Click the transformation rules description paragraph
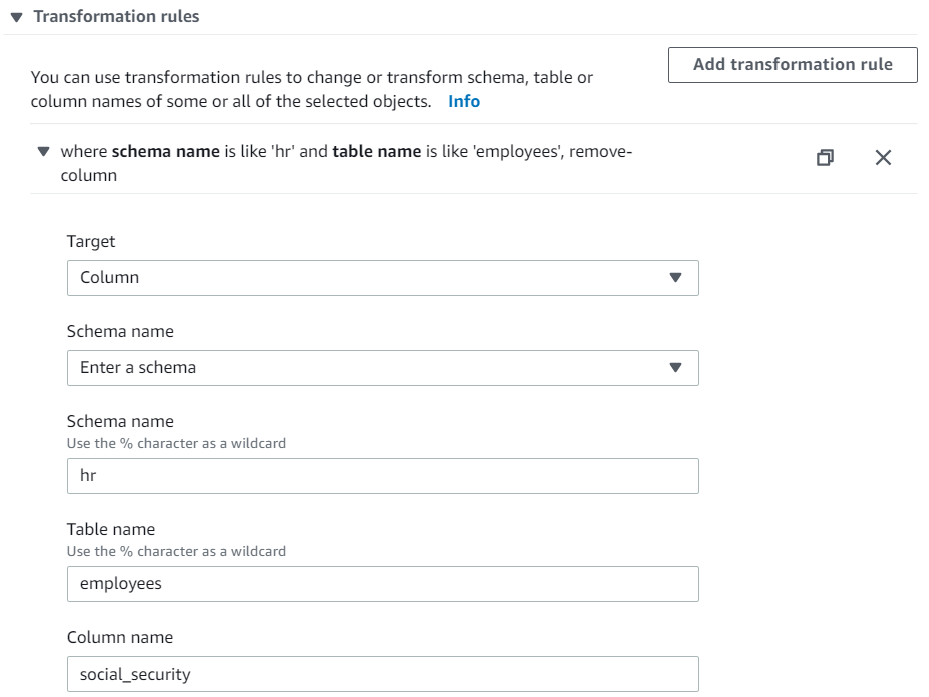 [311, 89]
